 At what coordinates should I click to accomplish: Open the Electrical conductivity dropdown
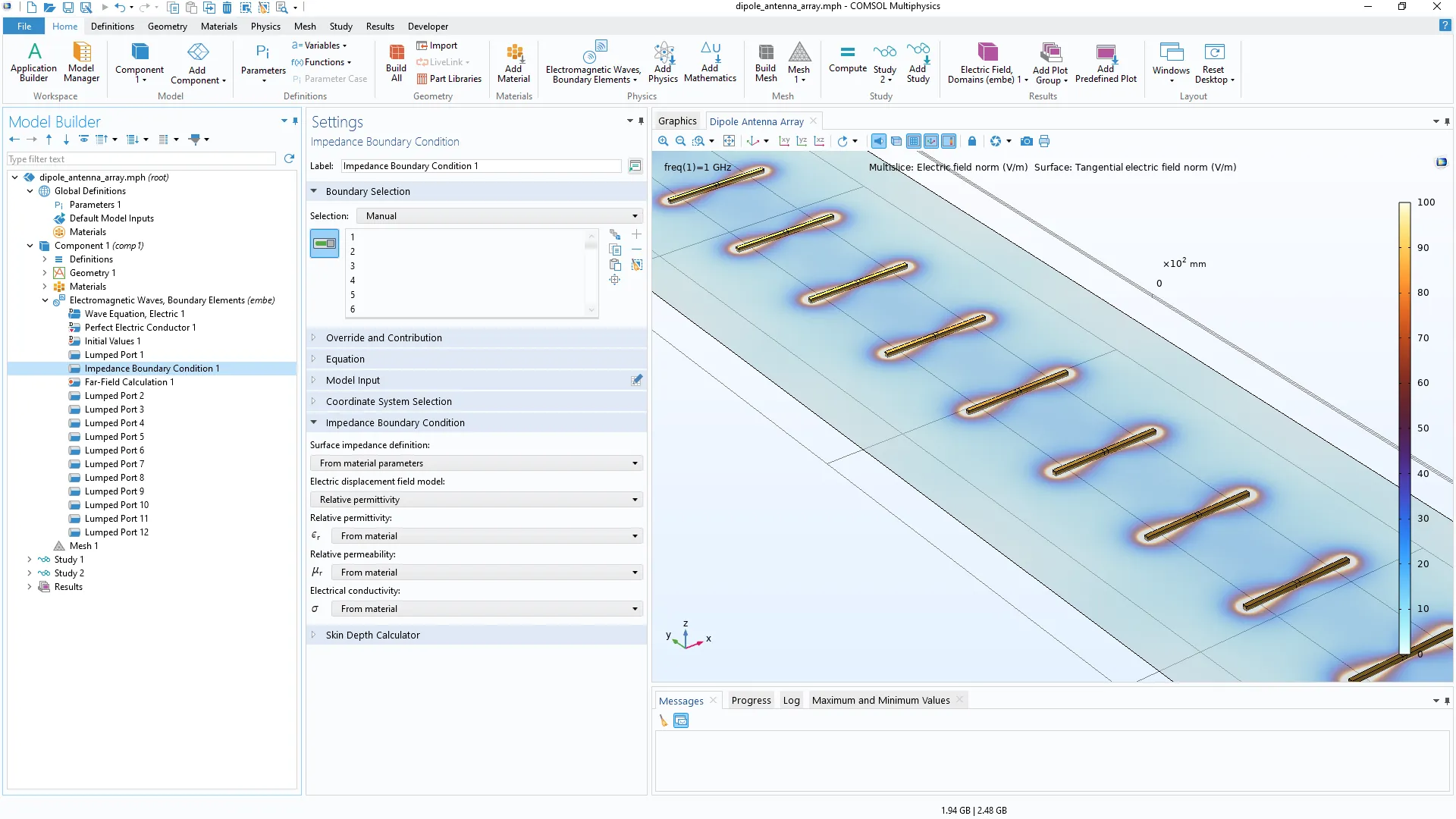pos(487,609)
